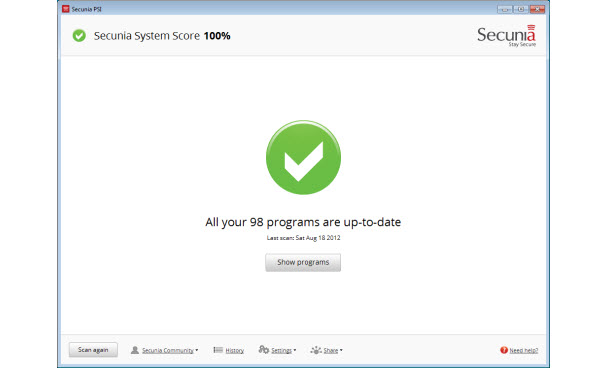Click the Secunia Stay Secure logo
Screen dimensions: 608x368
[x=506, y=36]
